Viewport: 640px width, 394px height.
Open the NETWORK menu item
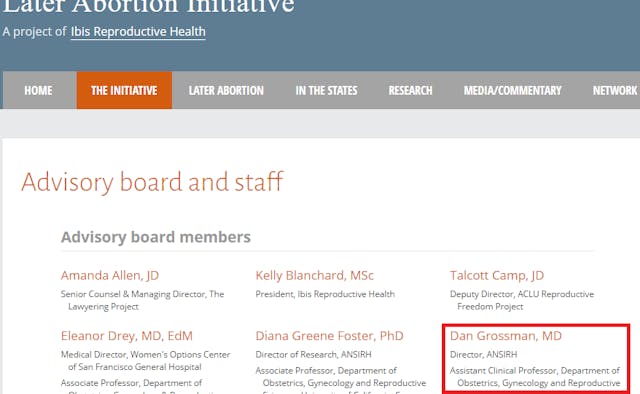[x=614, y=90]
